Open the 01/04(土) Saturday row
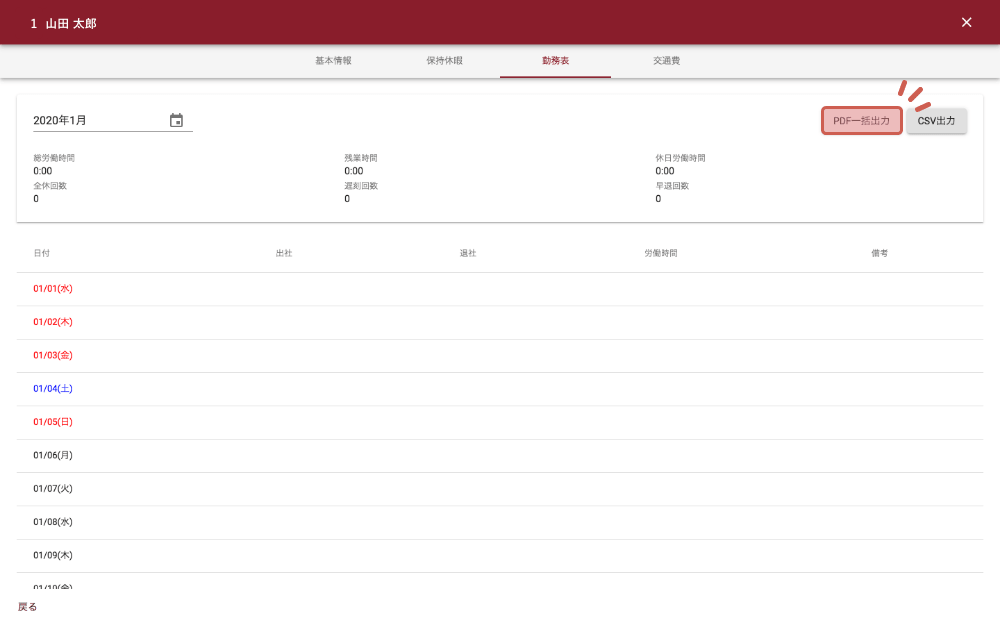 tap(53, 389)
